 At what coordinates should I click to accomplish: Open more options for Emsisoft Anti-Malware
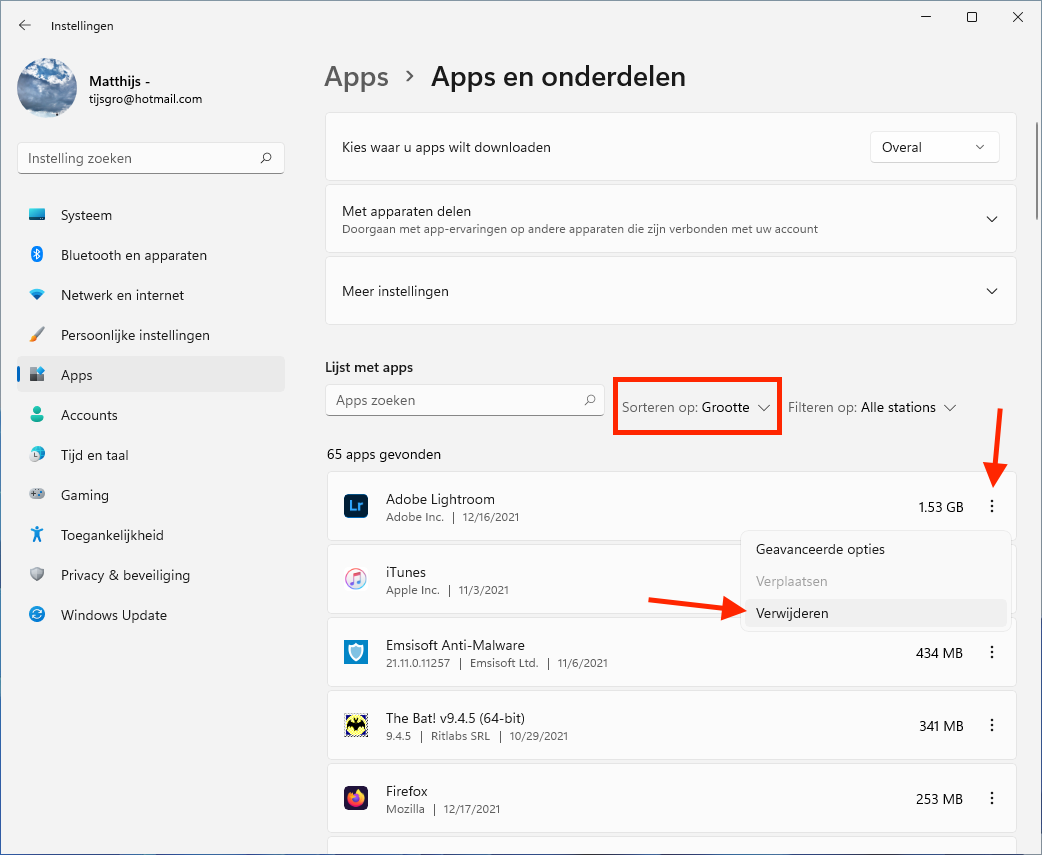click(991, 652)
